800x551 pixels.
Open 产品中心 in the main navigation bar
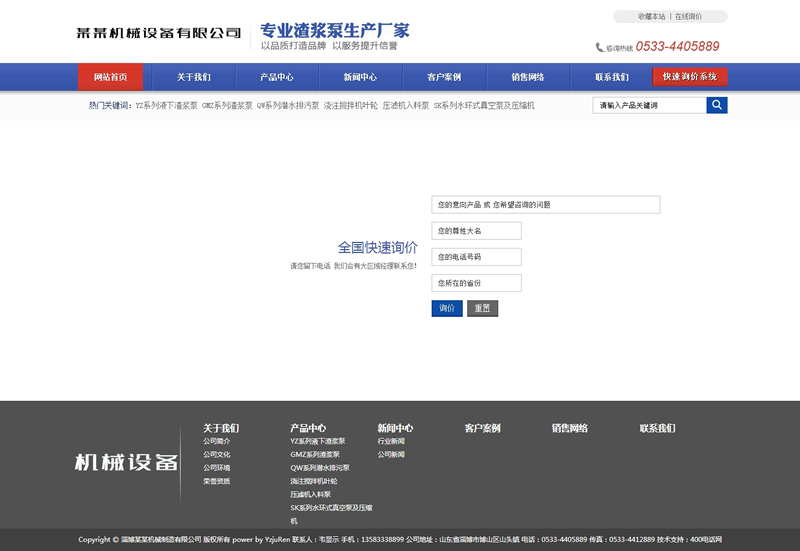click(x=276, y=77)
